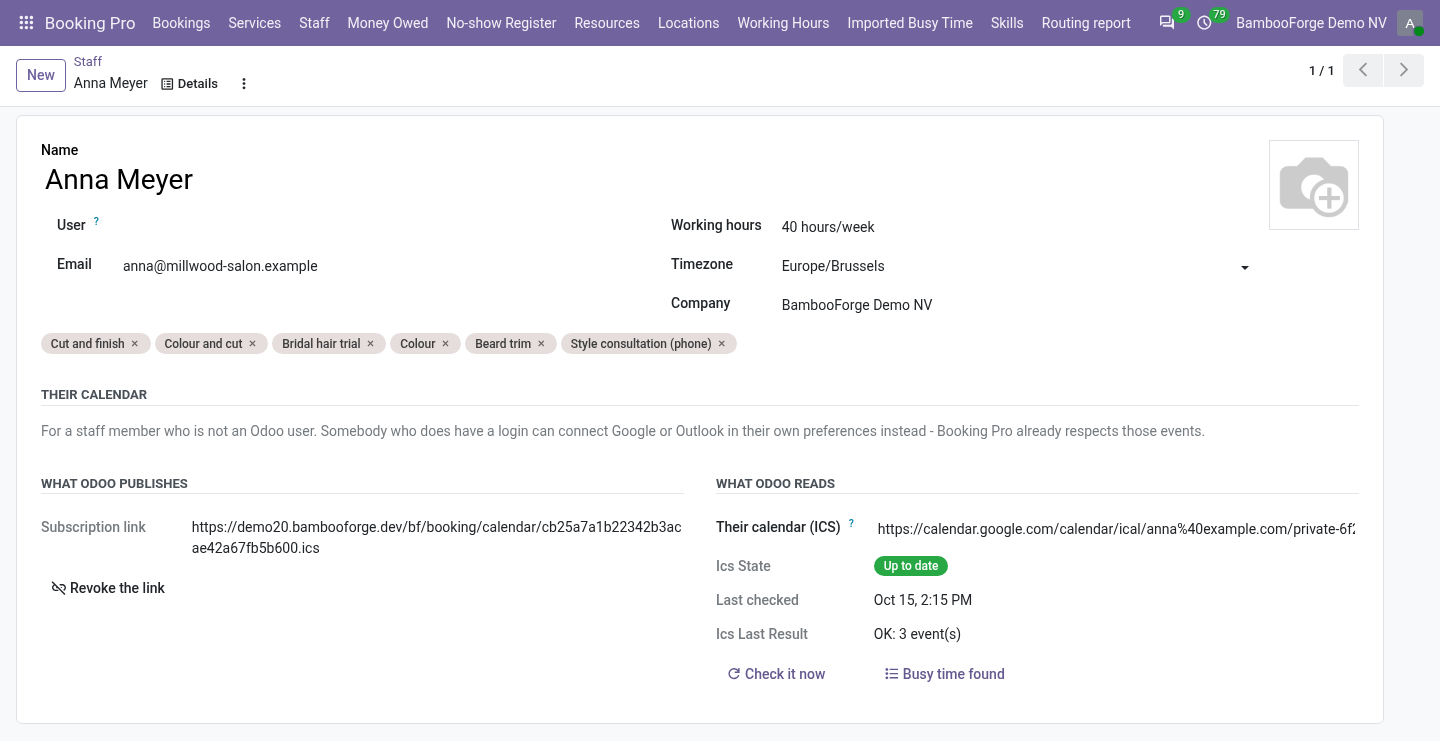Upload a staff photo via camera icon

click(x=1314, y=185)
